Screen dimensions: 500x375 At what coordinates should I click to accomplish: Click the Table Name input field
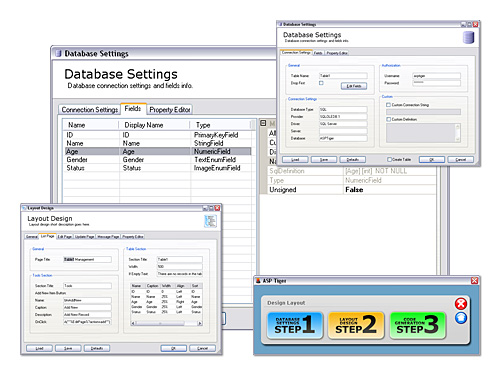(x=343, y=76)
